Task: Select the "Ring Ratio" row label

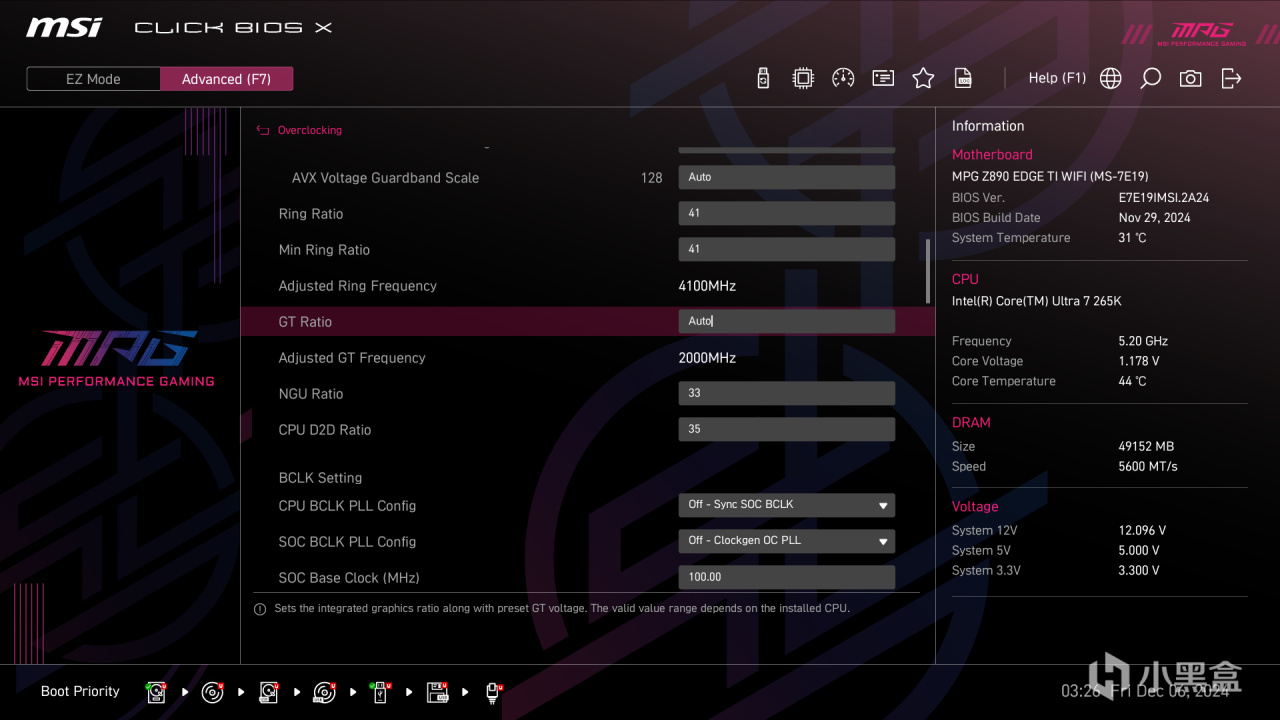Action: [311, 214]
